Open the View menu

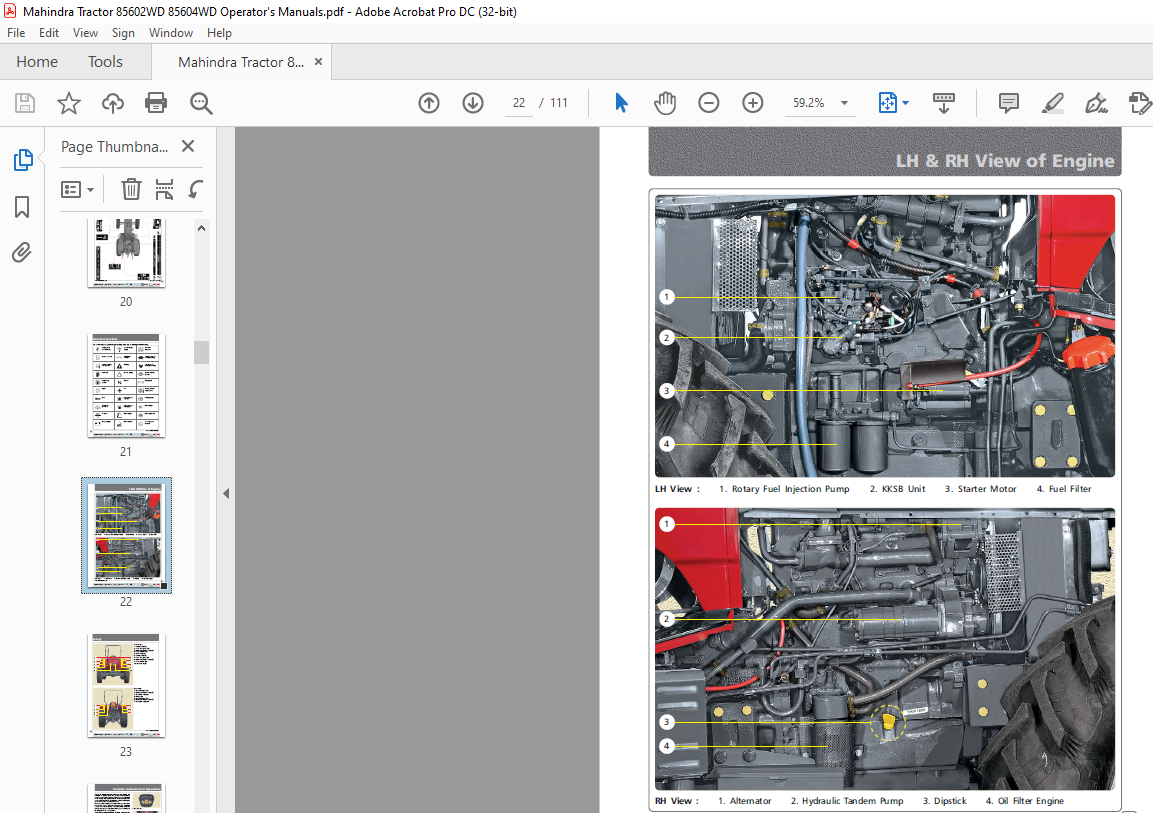[85, 33]
